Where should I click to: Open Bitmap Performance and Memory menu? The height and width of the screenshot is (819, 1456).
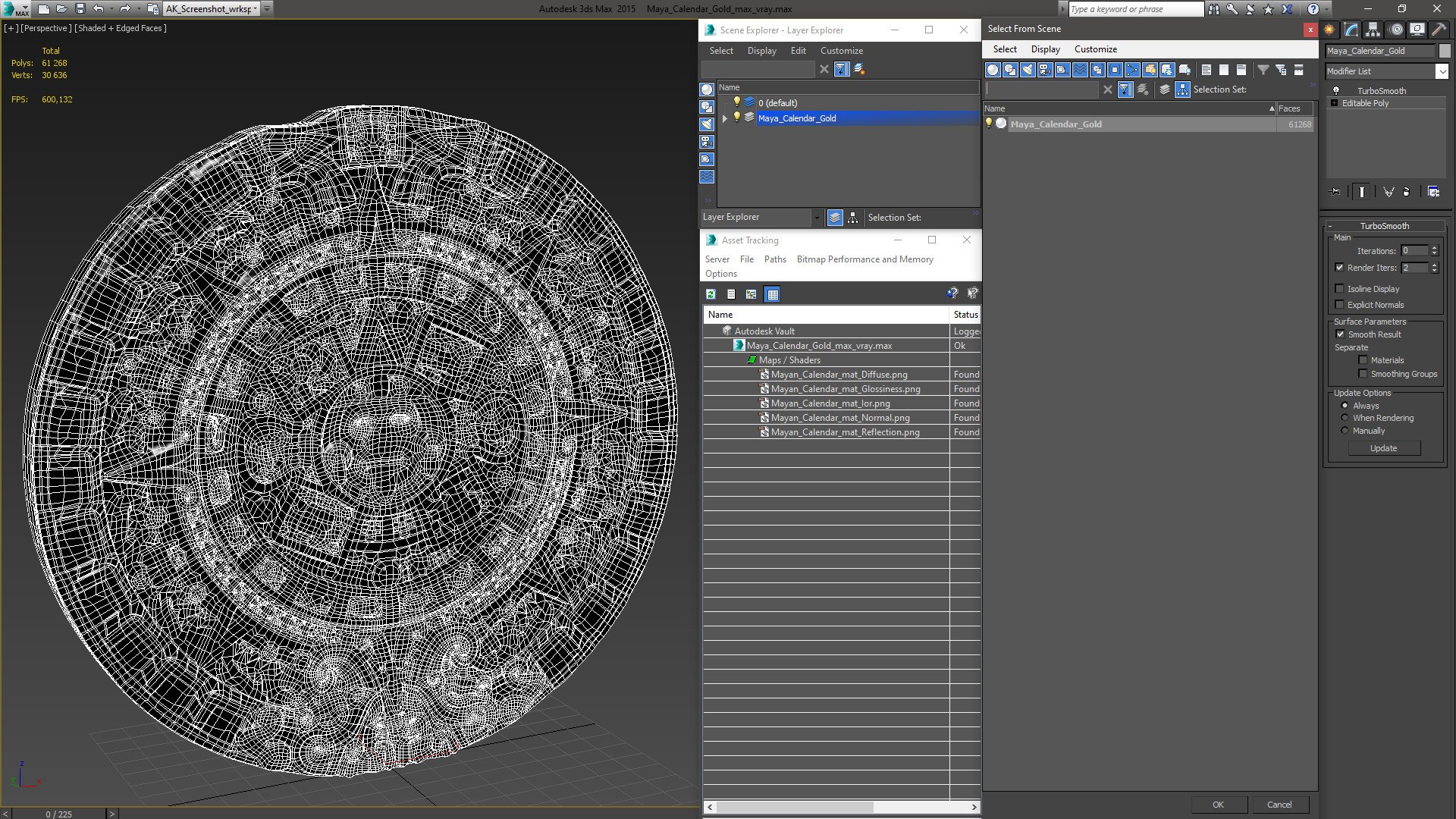coord(864,259)
